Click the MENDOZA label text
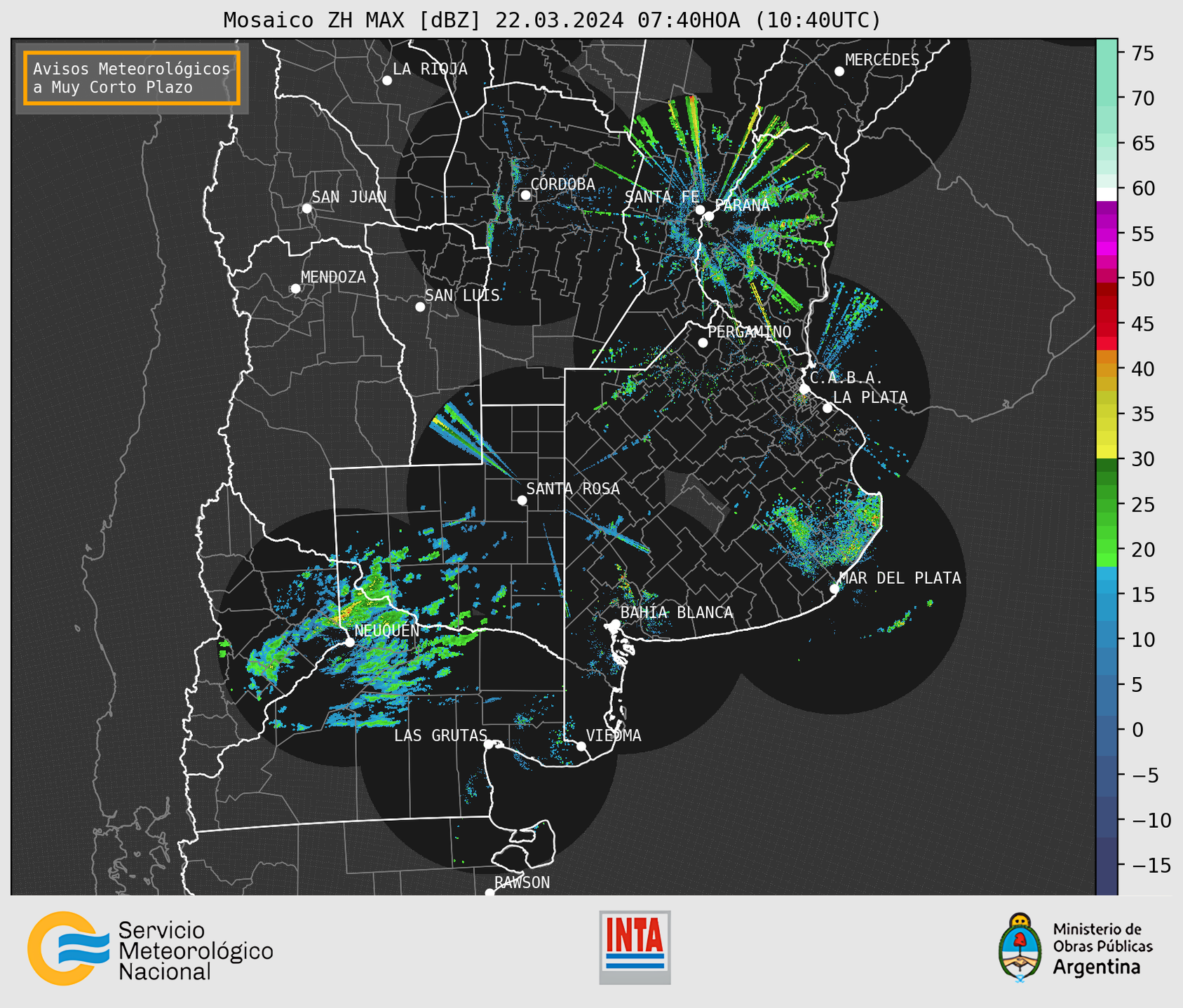The height and width of the screenshot is (1008, 1183). [333, 278]
